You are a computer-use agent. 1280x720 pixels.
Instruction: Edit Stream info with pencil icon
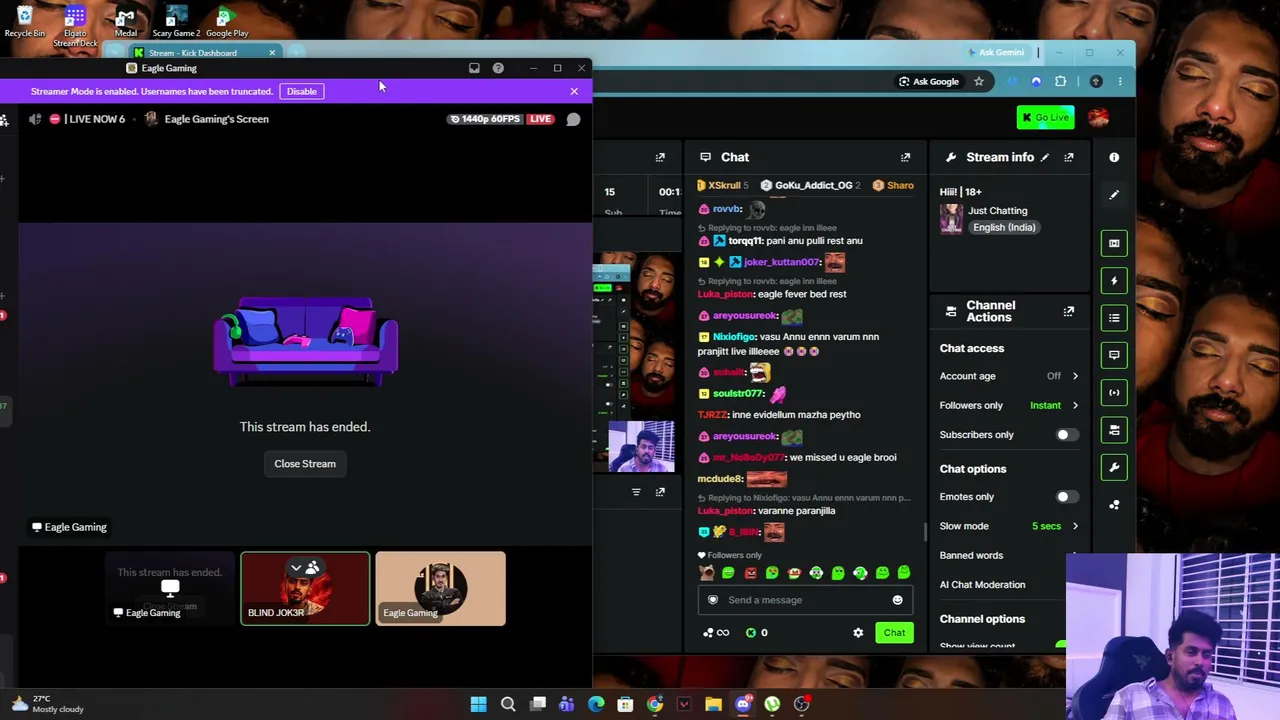[1045, 157]
